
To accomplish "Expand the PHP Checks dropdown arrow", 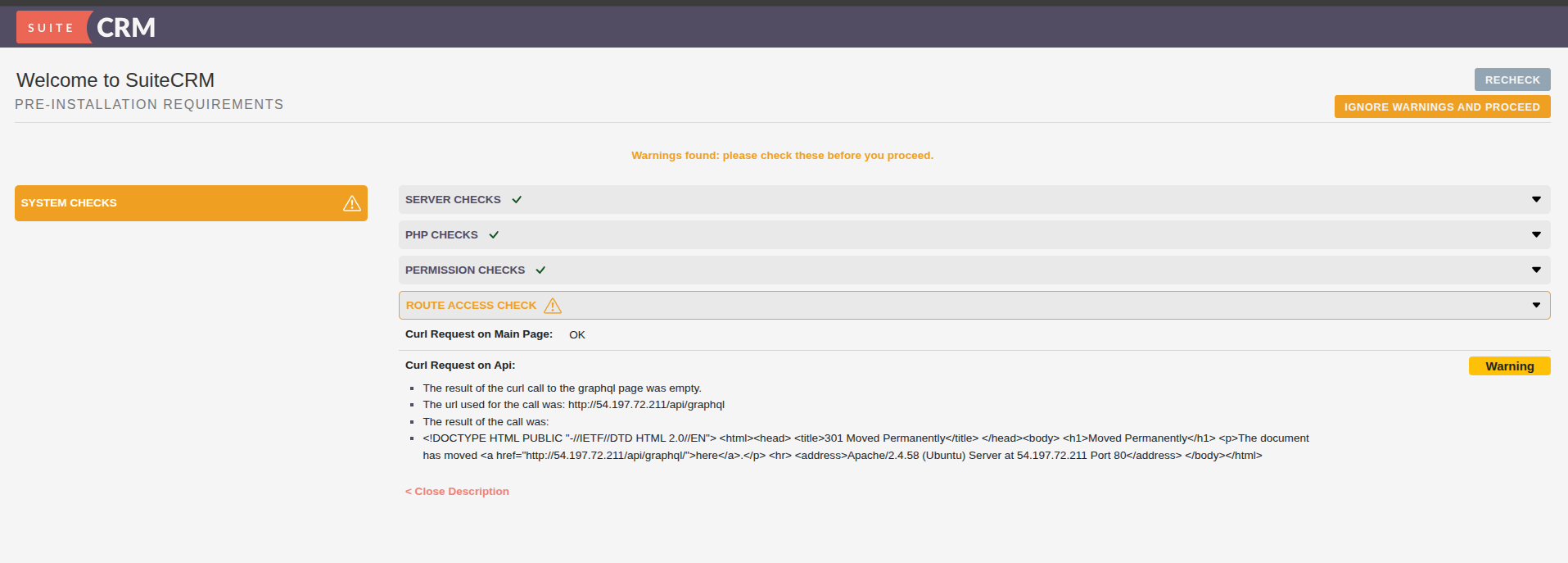I will [1536, 234].
